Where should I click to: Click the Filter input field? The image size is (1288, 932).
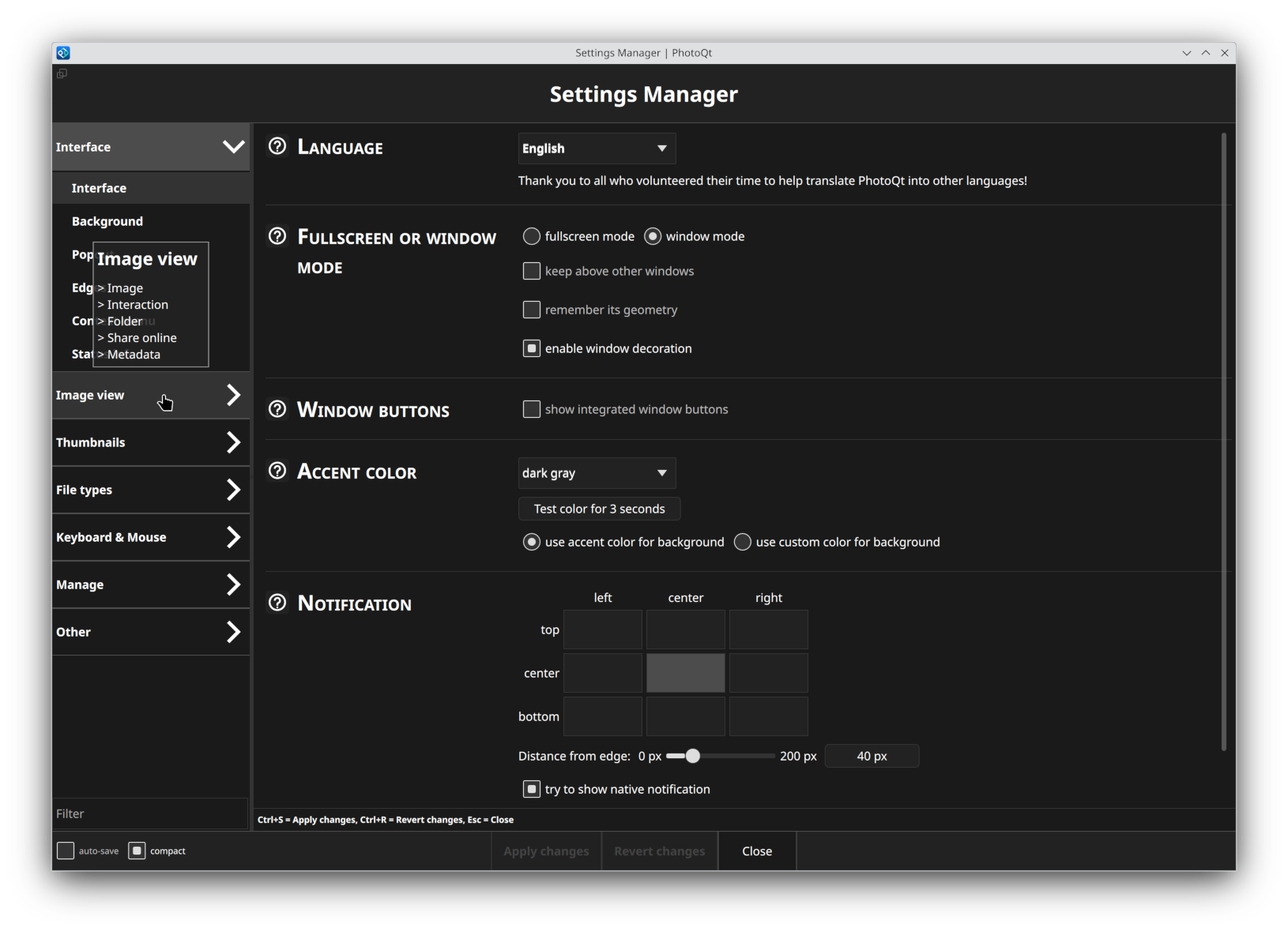[150, 814]
